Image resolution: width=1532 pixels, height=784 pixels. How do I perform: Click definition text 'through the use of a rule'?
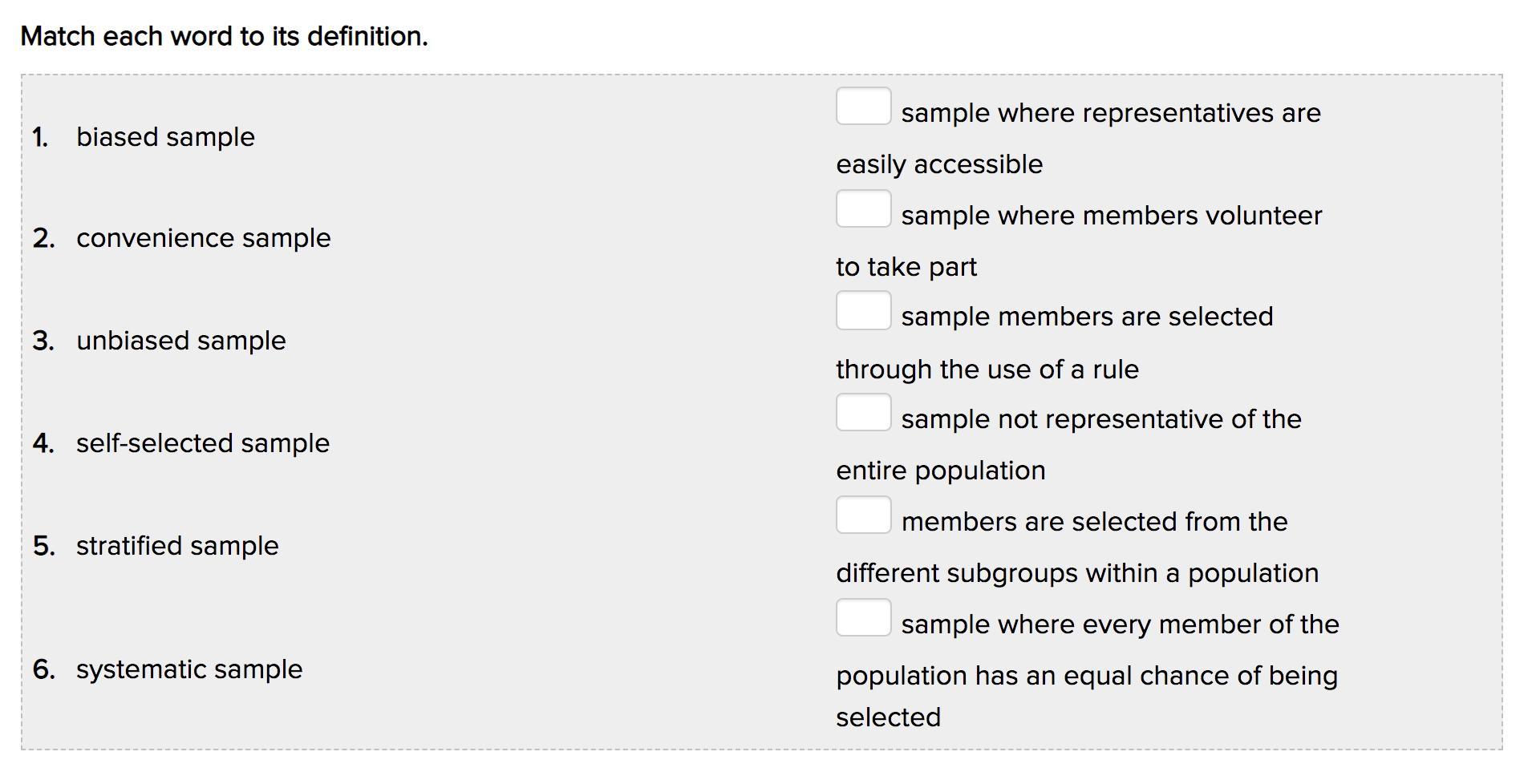tap(987, 370)
